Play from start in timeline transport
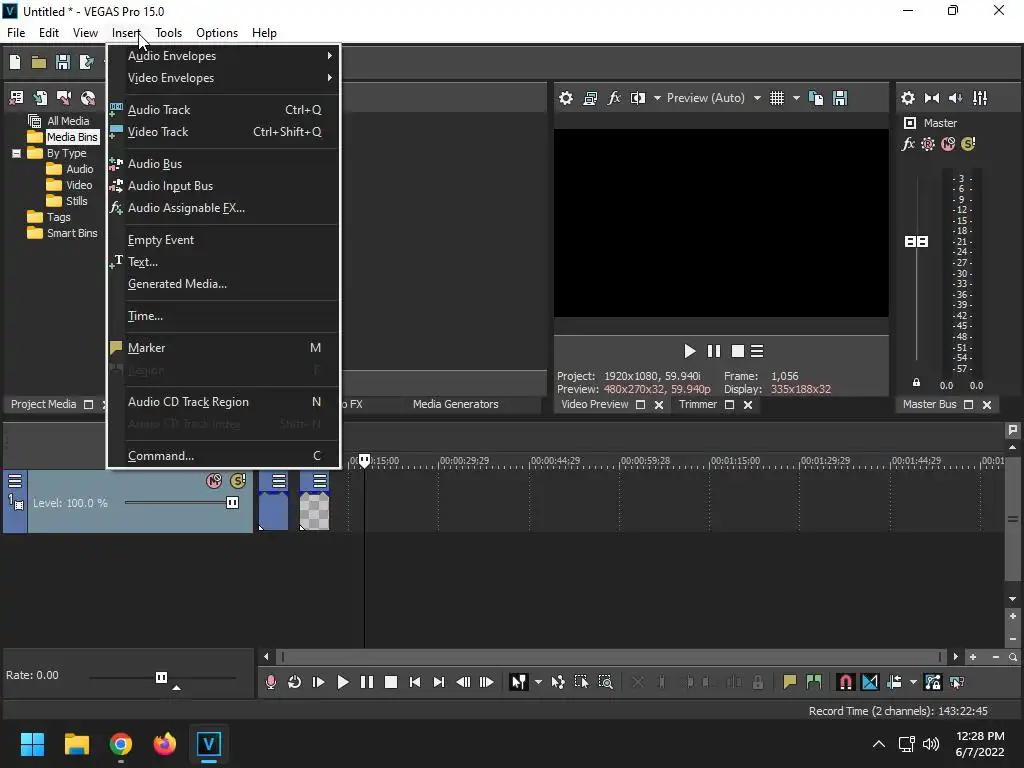The height and width of the screenshot is (768, 1024). 319,682
